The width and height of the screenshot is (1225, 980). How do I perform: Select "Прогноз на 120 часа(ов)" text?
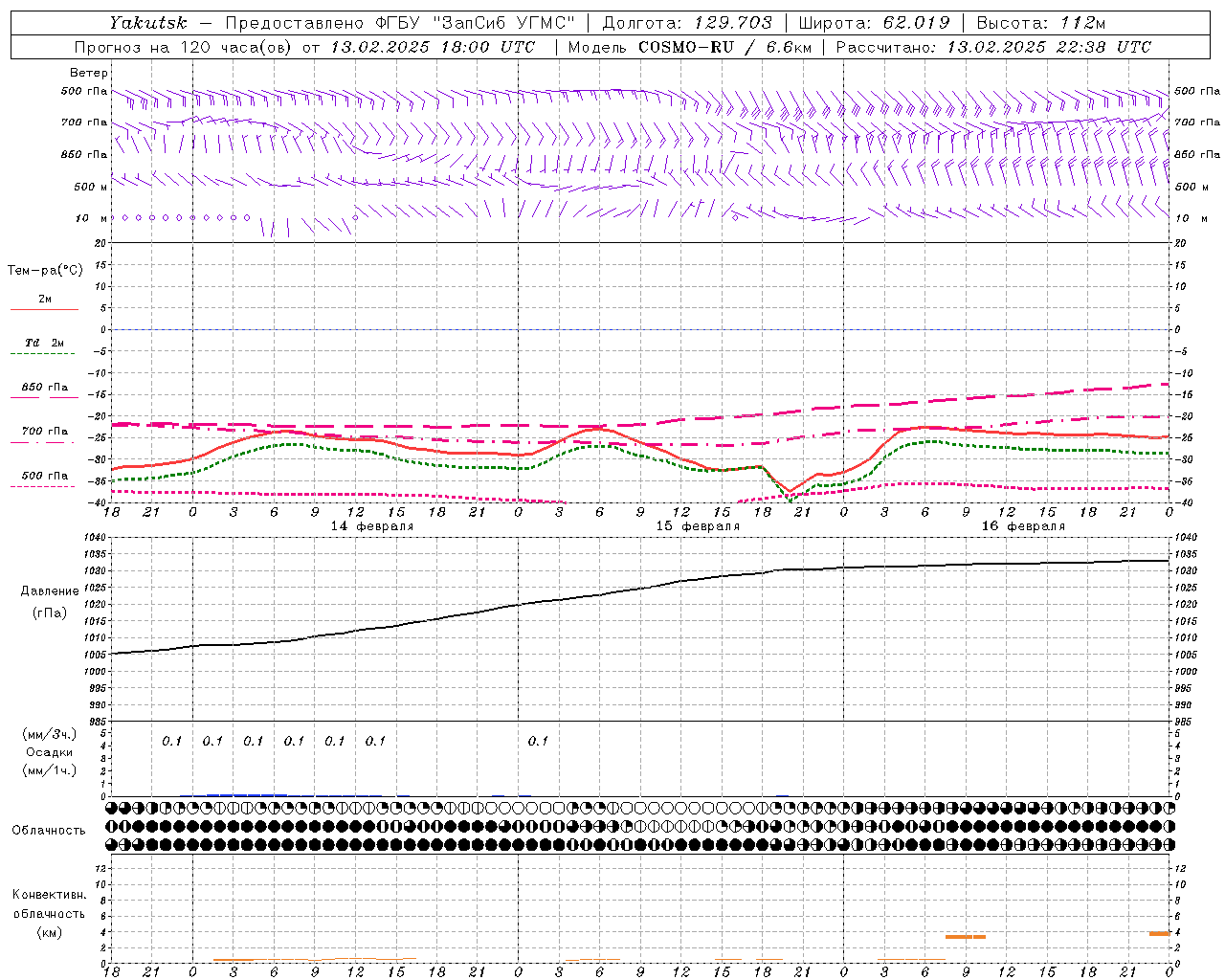(x=185, y=47)
